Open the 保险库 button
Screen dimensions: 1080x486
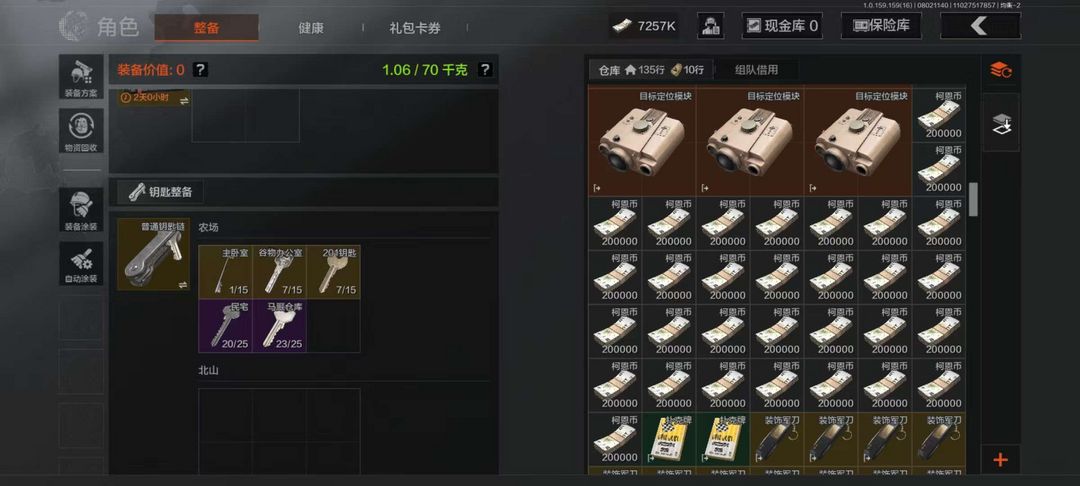point(881,26)
